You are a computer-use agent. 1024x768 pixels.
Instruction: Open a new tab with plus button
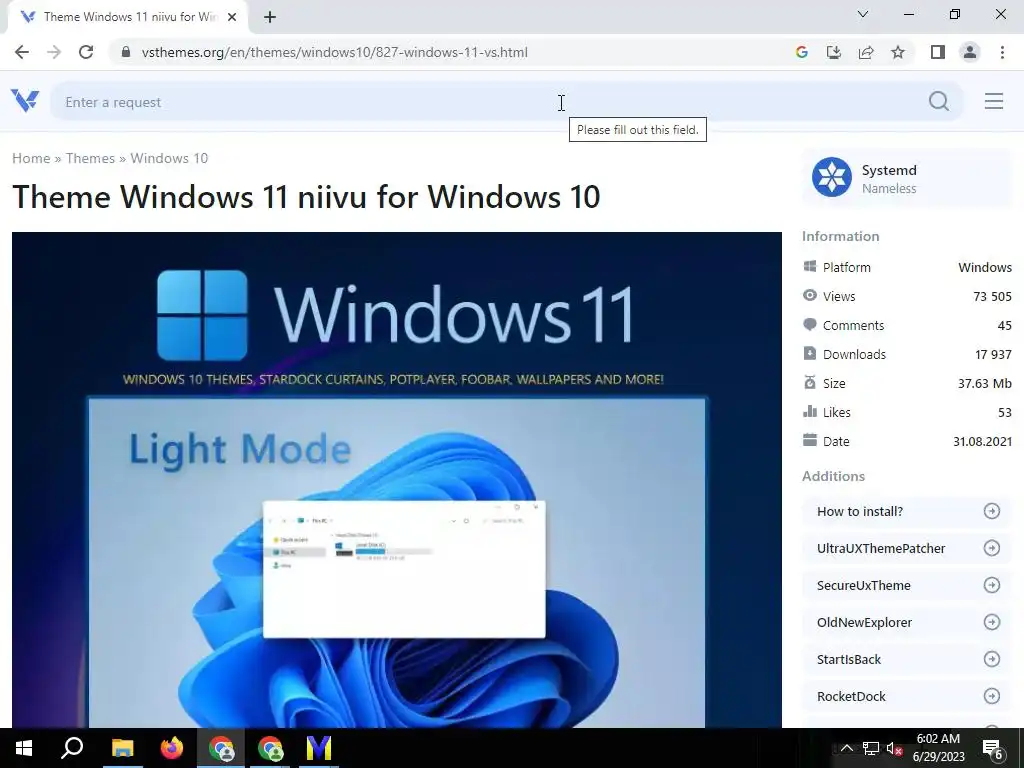(x=270, y=17)
